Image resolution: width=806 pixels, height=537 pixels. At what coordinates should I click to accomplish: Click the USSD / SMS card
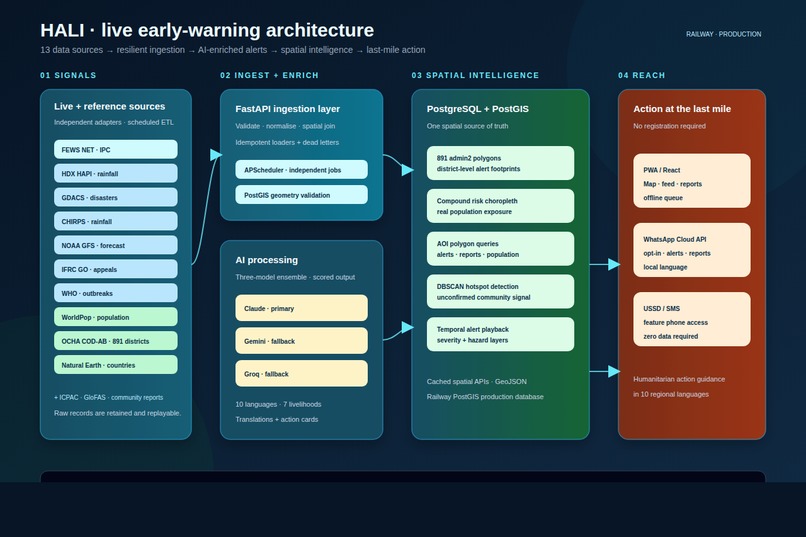click(691, 319)
